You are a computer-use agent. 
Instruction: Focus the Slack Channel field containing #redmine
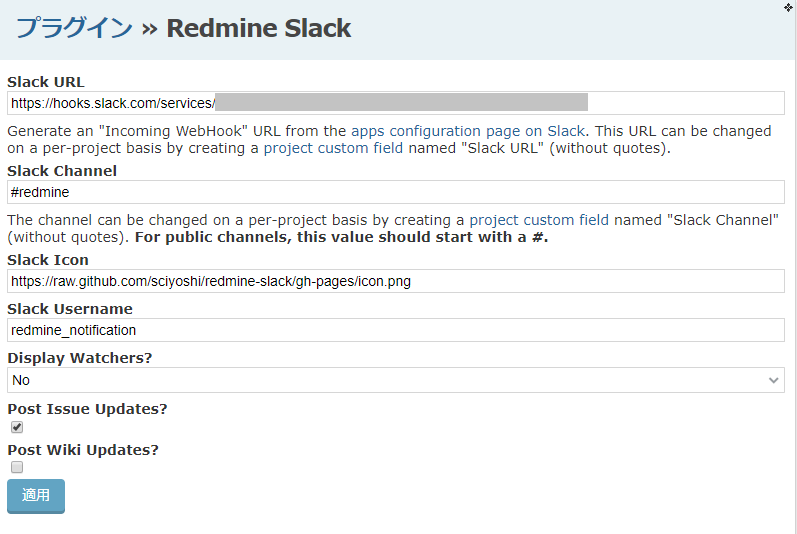pyautogui.click(x=395, y=192)
